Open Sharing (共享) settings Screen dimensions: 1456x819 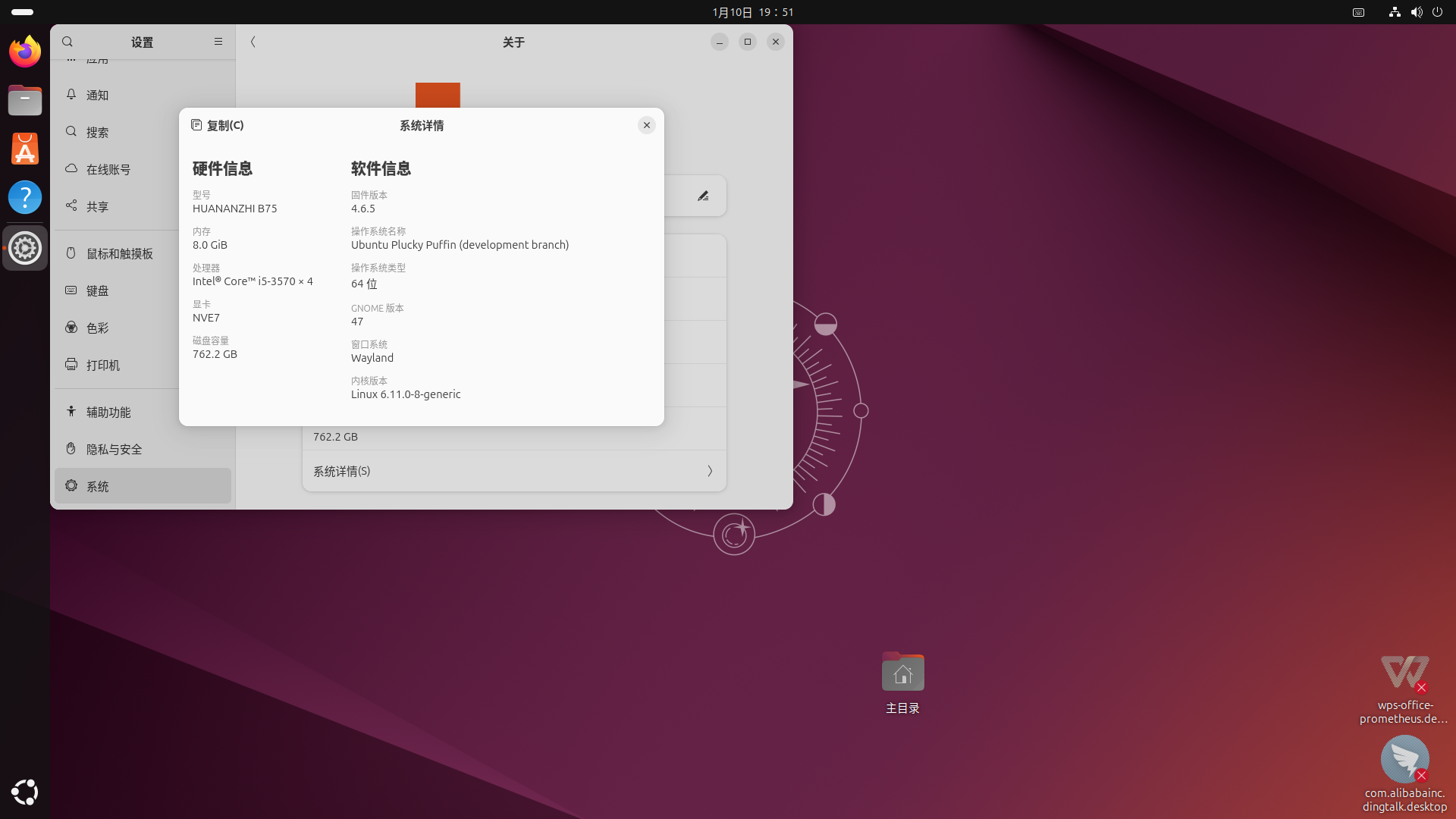point(97,206)
